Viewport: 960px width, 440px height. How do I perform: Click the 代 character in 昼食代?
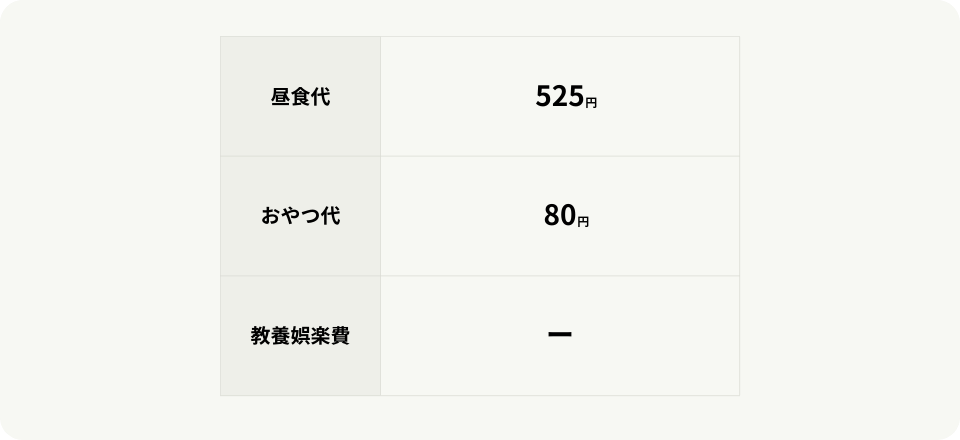[x=320, y=97]
